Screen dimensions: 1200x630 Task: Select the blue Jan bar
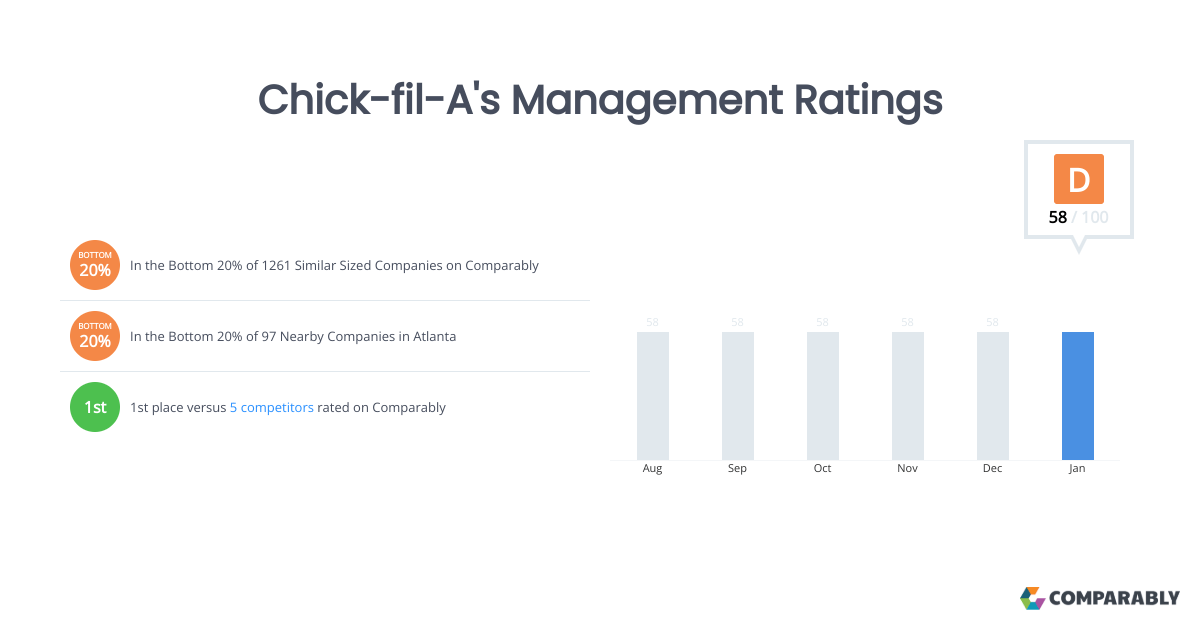[x=1078, y=396]
